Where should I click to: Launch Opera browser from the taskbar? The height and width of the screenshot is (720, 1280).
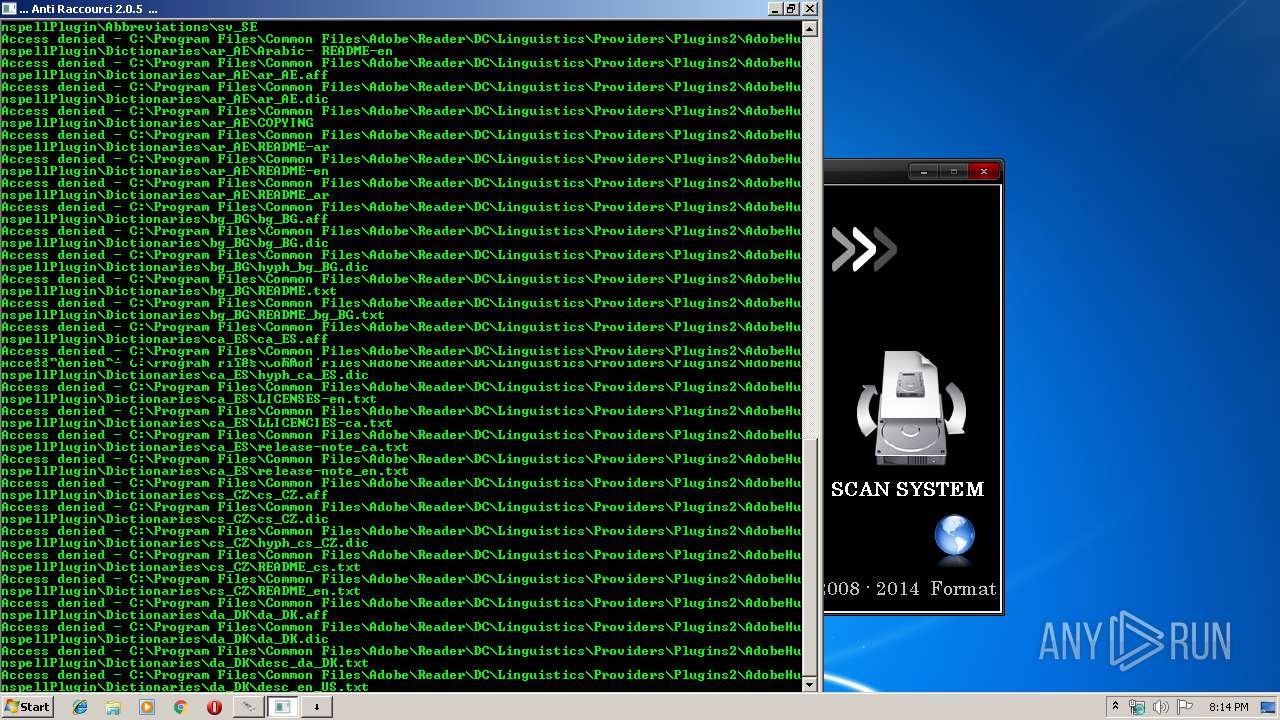(214, 707)
